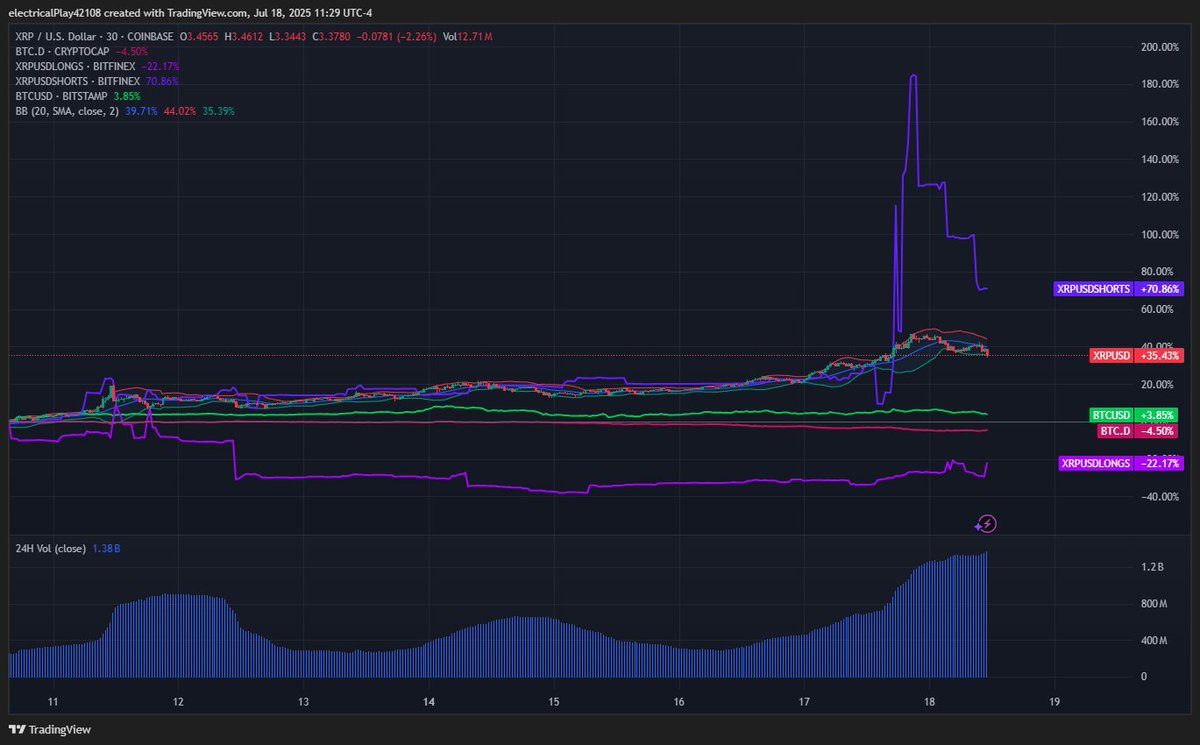The width and height of the screenshot is (1200, 745).
Task: Click date 14 on the time axis
Action: 428,701
